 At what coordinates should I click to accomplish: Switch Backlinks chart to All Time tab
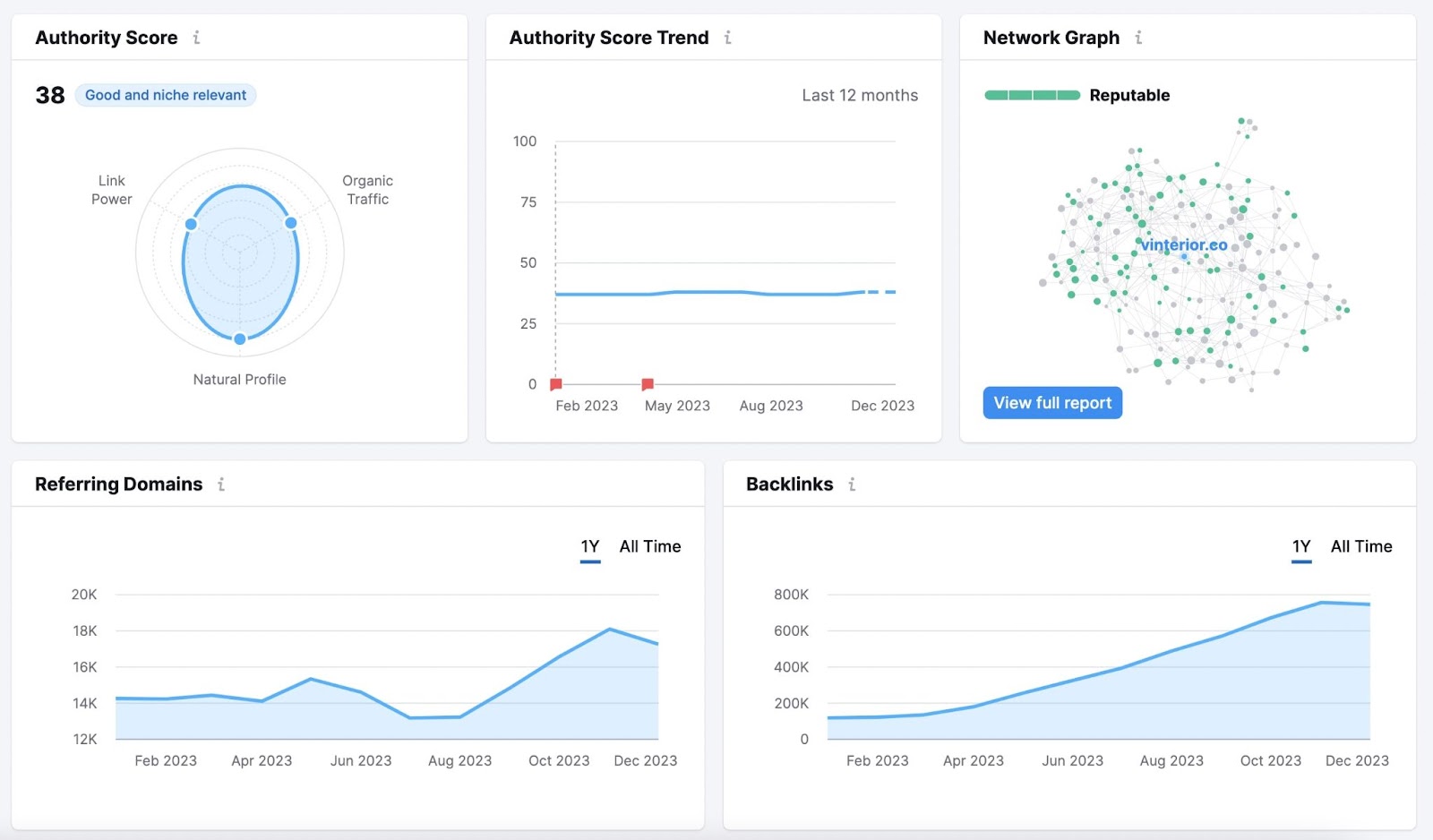click(x=1361, y=546)
